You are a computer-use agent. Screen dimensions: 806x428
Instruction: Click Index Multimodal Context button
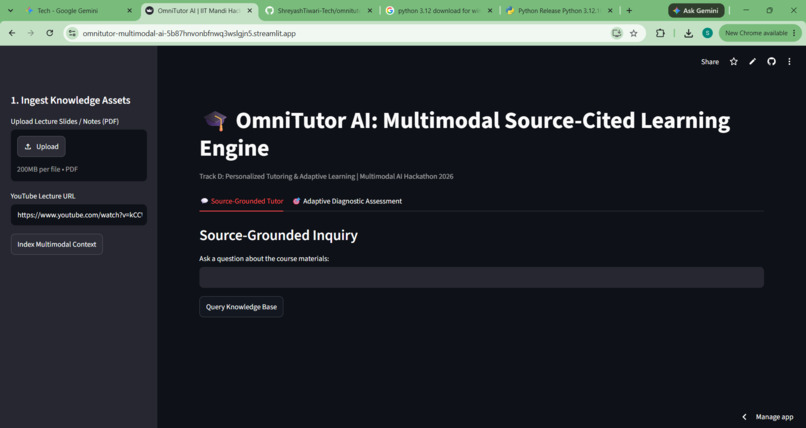[x=57, y=244]
